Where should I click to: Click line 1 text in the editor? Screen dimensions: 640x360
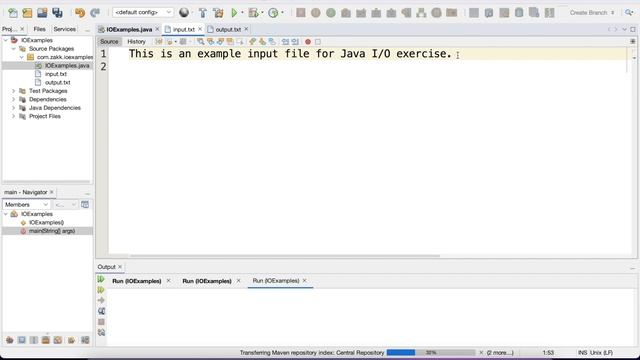[290, 53]
